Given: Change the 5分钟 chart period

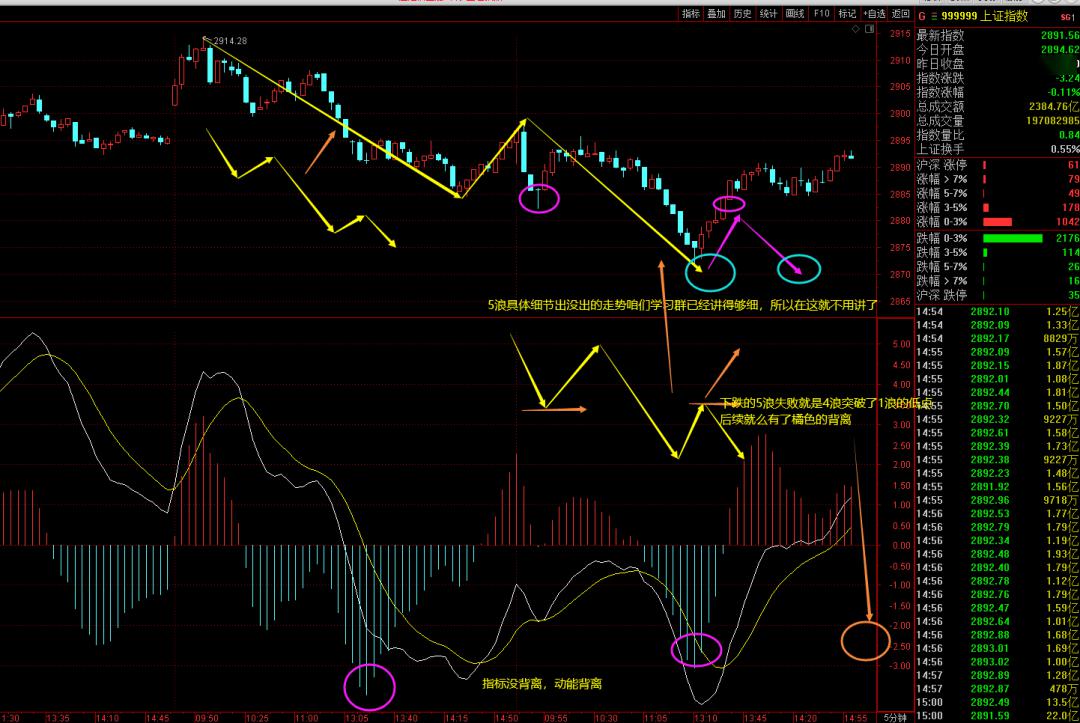Looking at the screenshot, I should pos(895,717).
